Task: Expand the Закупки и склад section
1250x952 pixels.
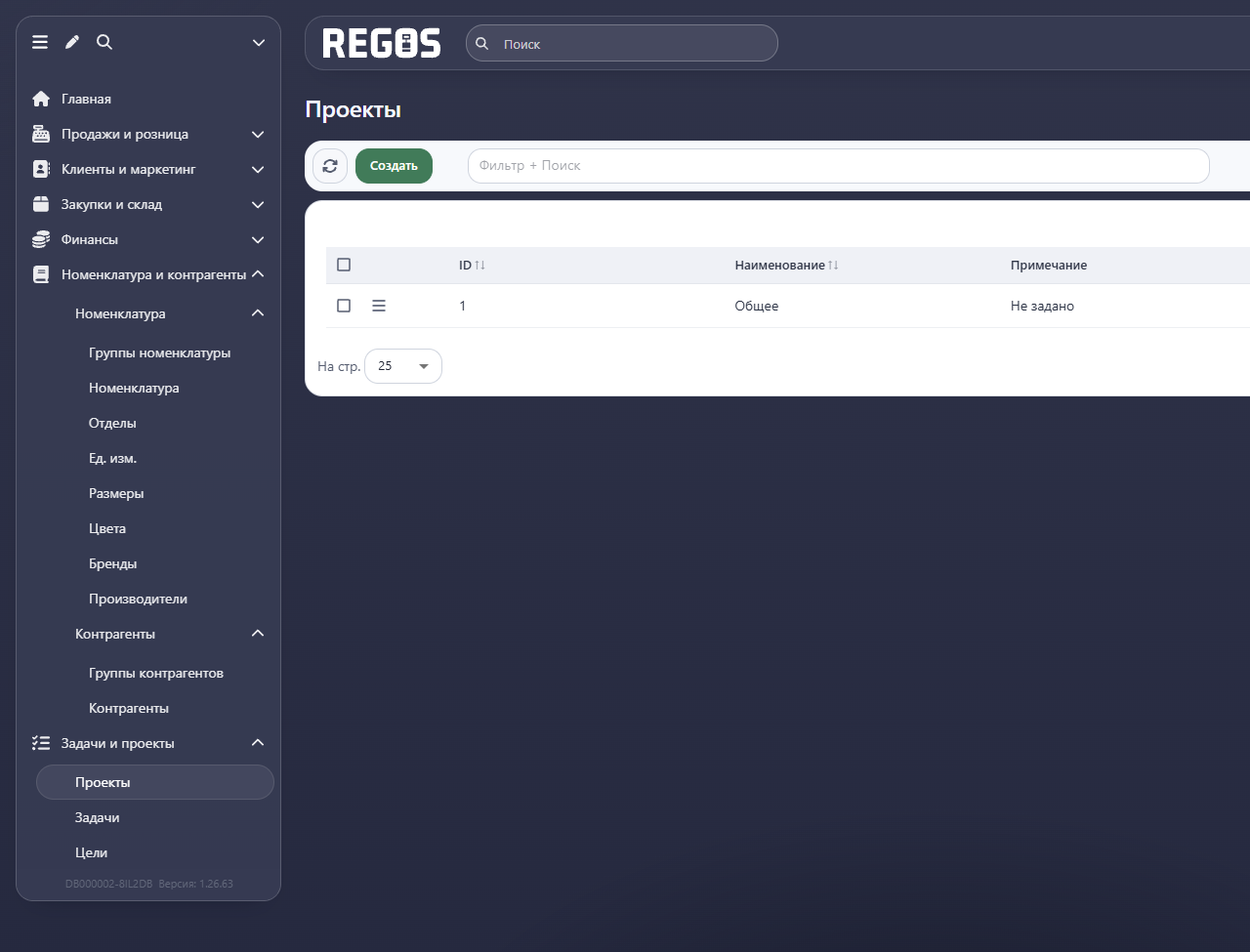Action: (x=258, y=204)
